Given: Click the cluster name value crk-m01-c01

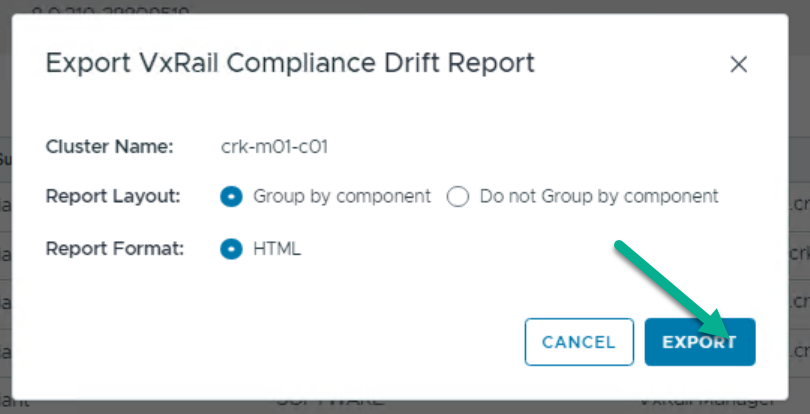Looking at the screenshot, I should 274,147.
